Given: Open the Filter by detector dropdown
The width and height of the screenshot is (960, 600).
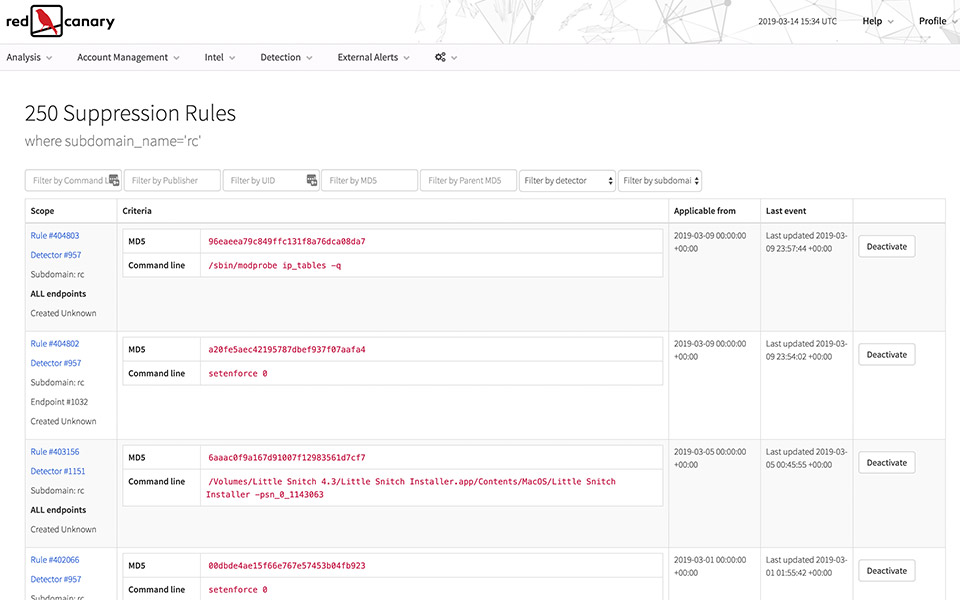Looking at the screenshot, I should pyautogui.click(x=567, y=181).
